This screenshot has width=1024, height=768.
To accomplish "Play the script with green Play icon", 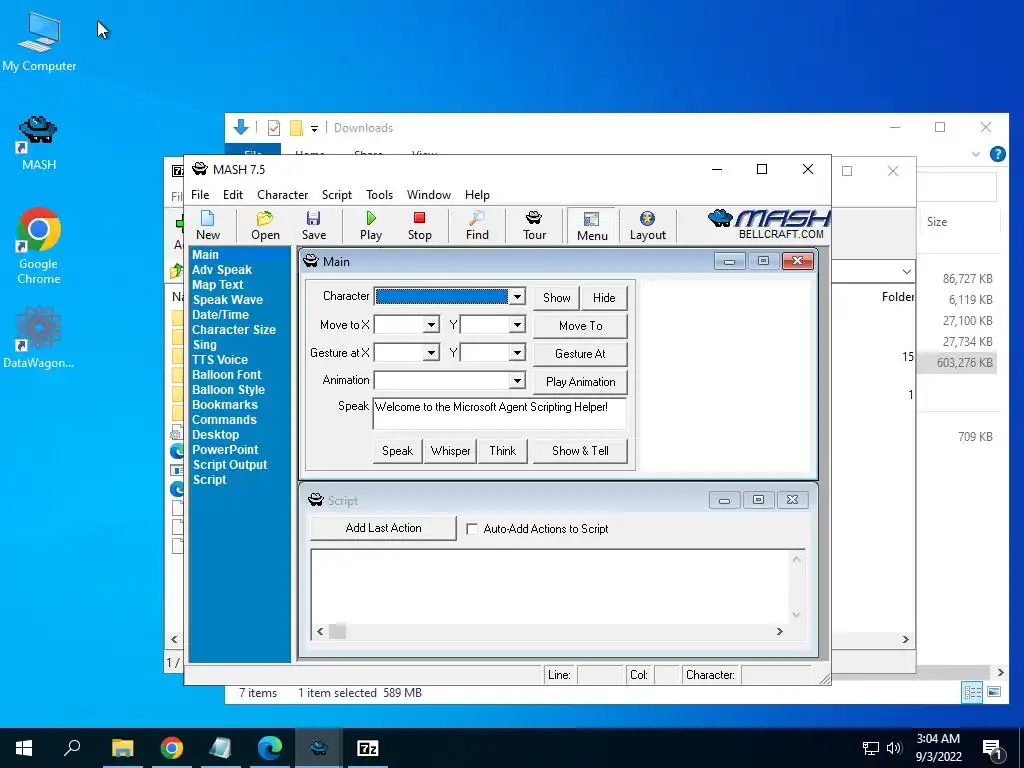I will tap(371, 225).
